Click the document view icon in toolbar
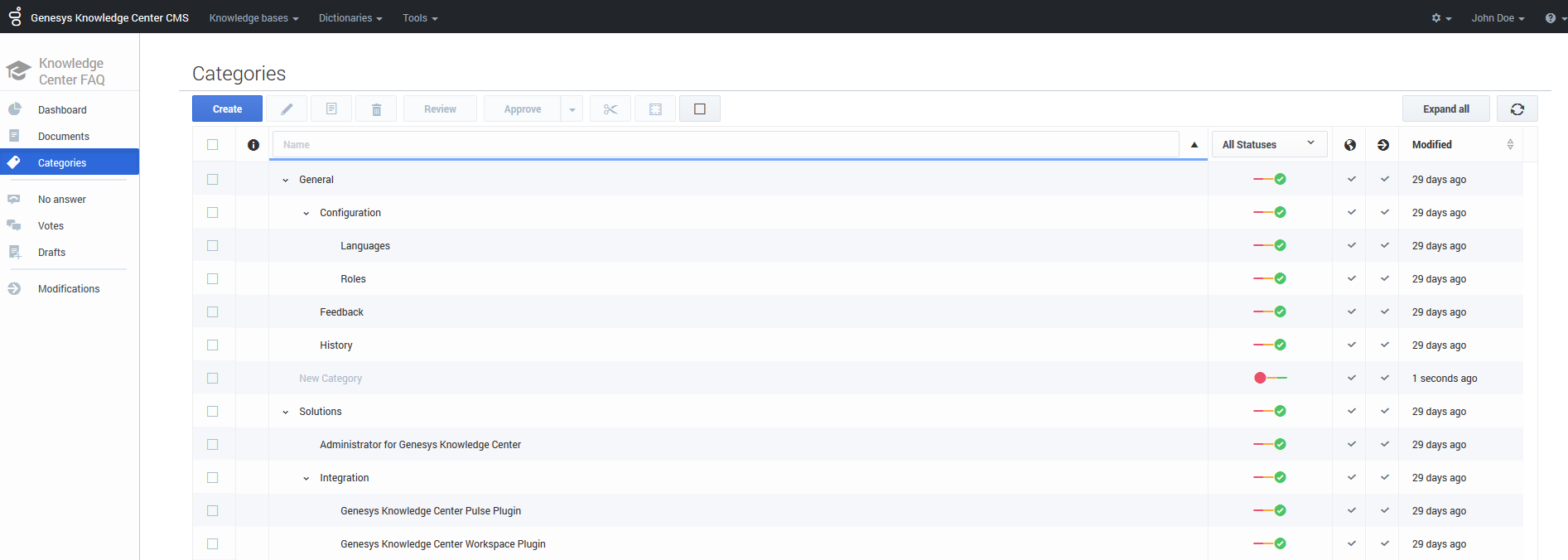The image size is (1568, 560). tap(331, 109)
